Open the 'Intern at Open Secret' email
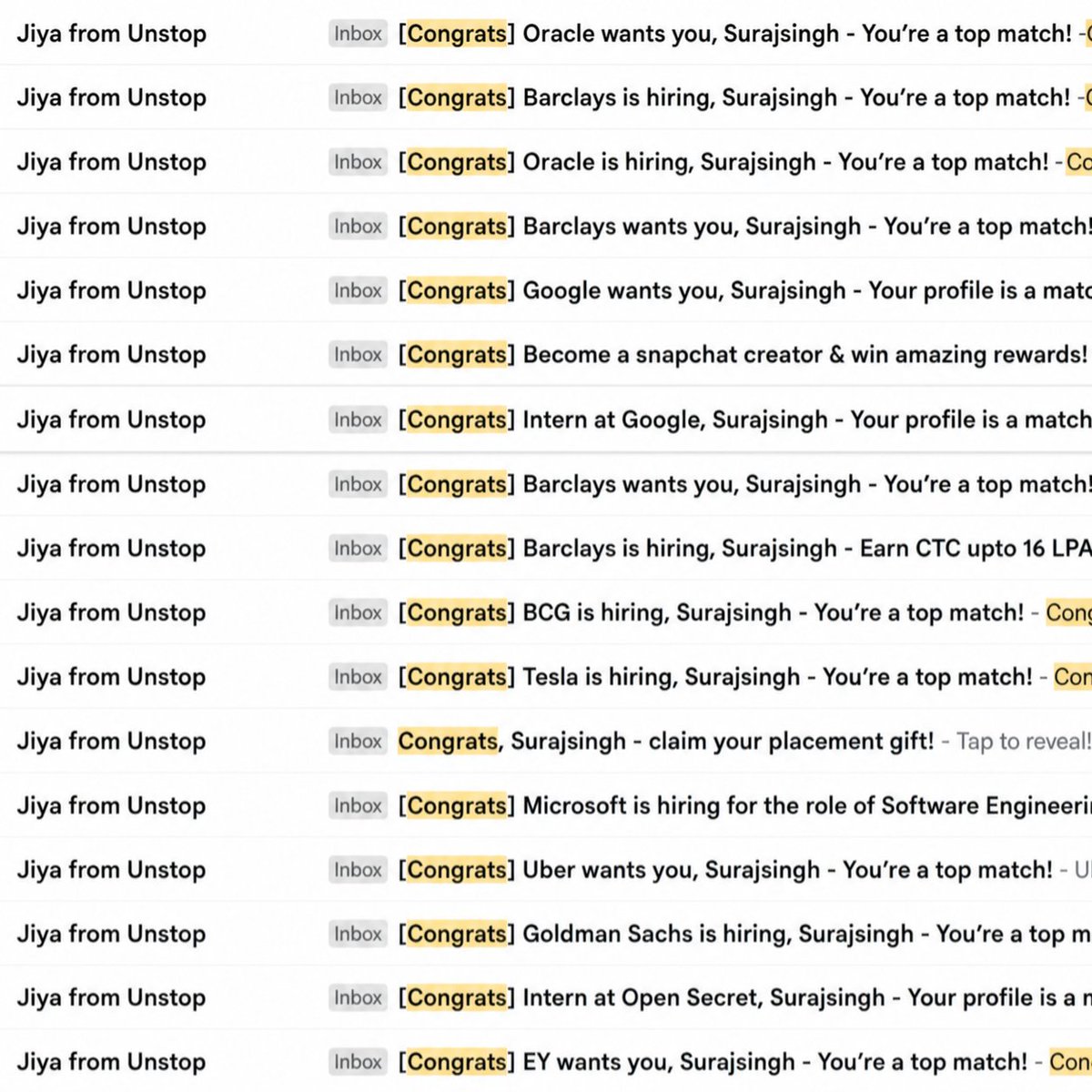The height and width of the screenshot is (1092, 1092). pos(546,997)
